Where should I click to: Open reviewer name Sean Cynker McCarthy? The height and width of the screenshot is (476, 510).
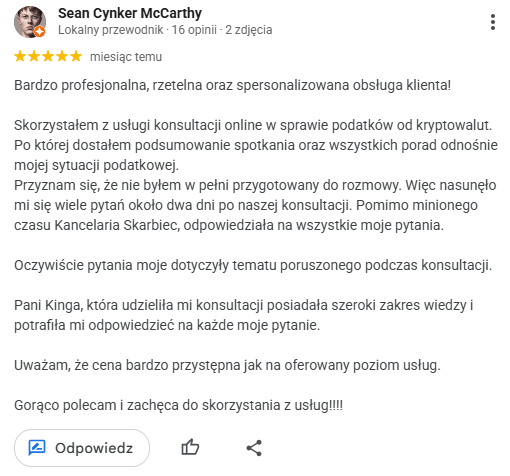[130, 13]
